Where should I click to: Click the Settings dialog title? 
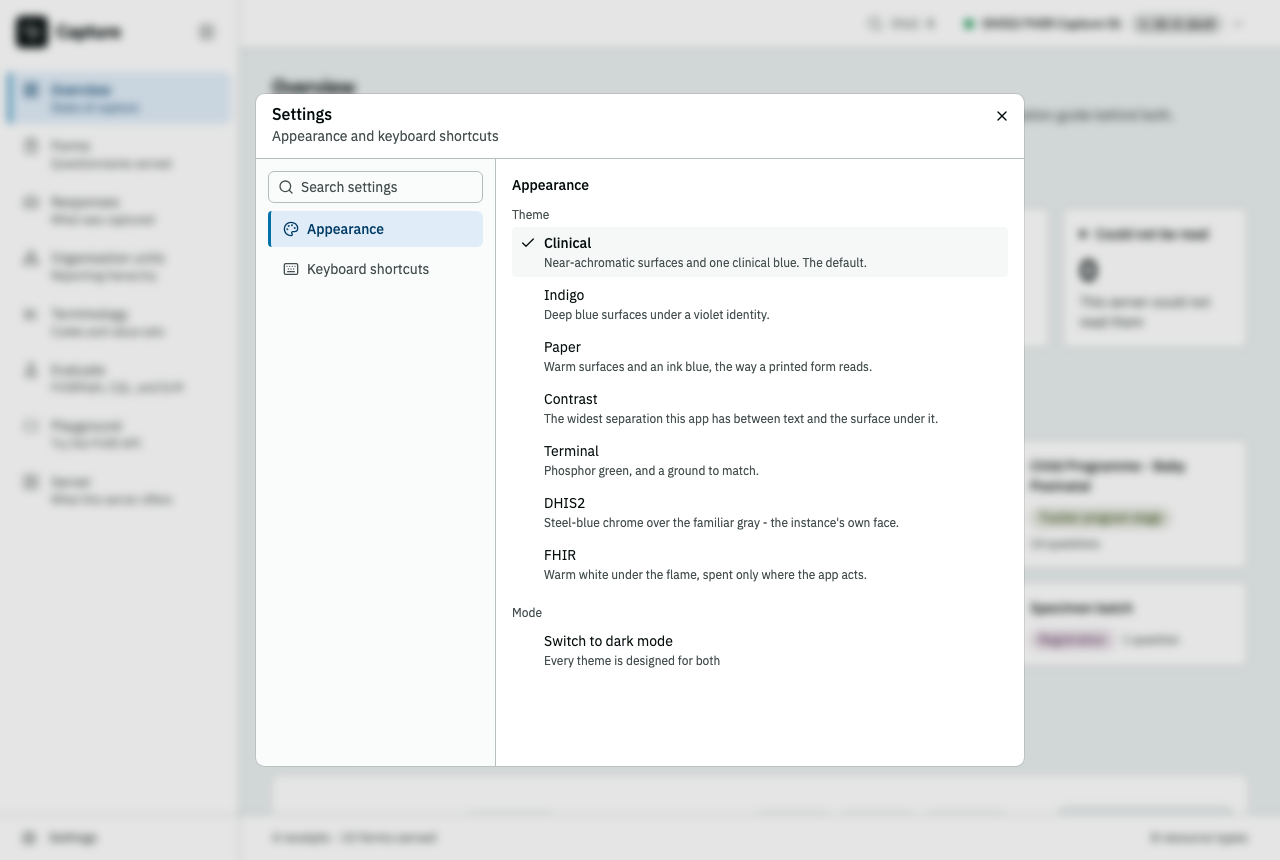coord(302,115)
